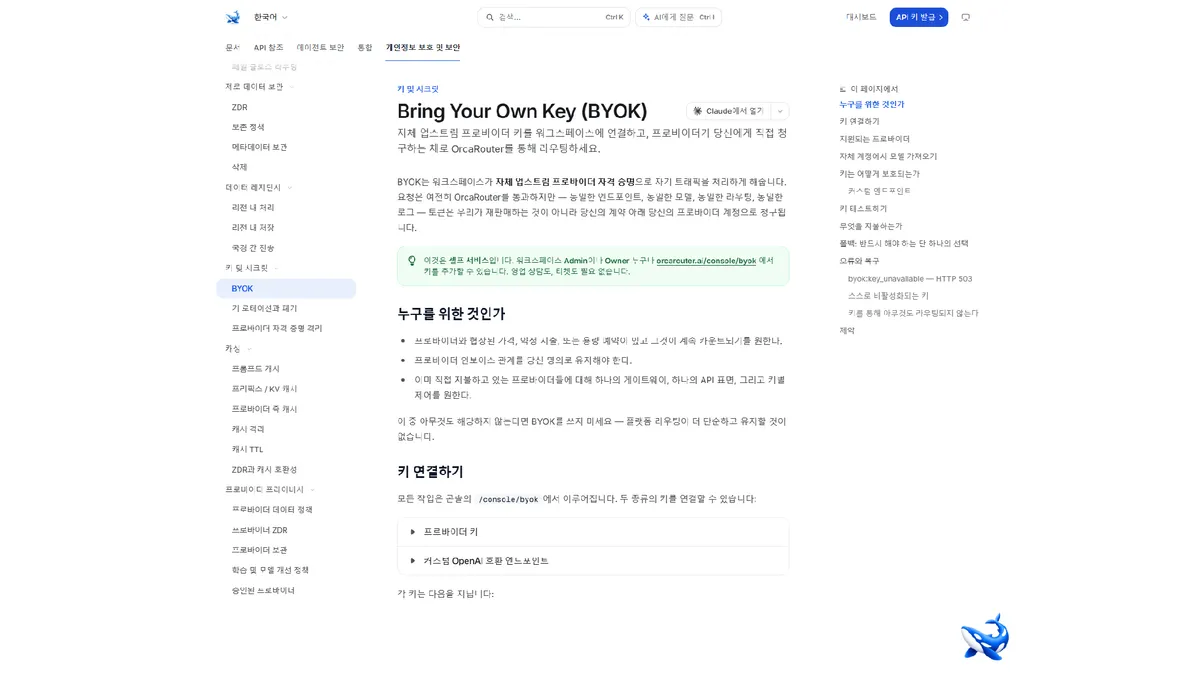Image resolution: width=1200 pixels, height=675 pixels.
Task: Collapse the 프로바이더 프라이버시 sidebar group
Action: point(270,489)
